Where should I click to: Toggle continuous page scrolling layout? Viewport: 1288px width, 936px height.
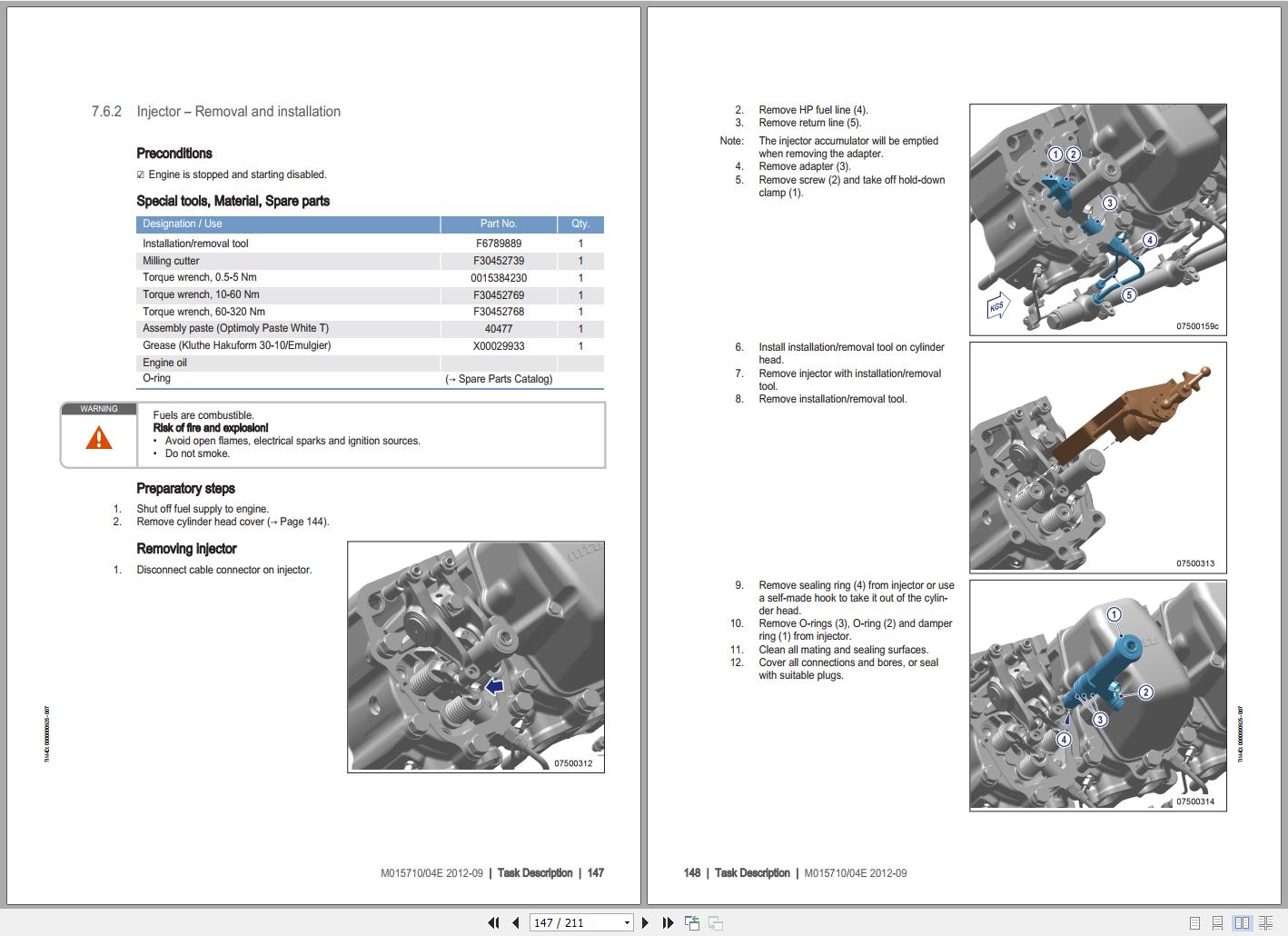pyautogui.click(x=1219, y=922)
